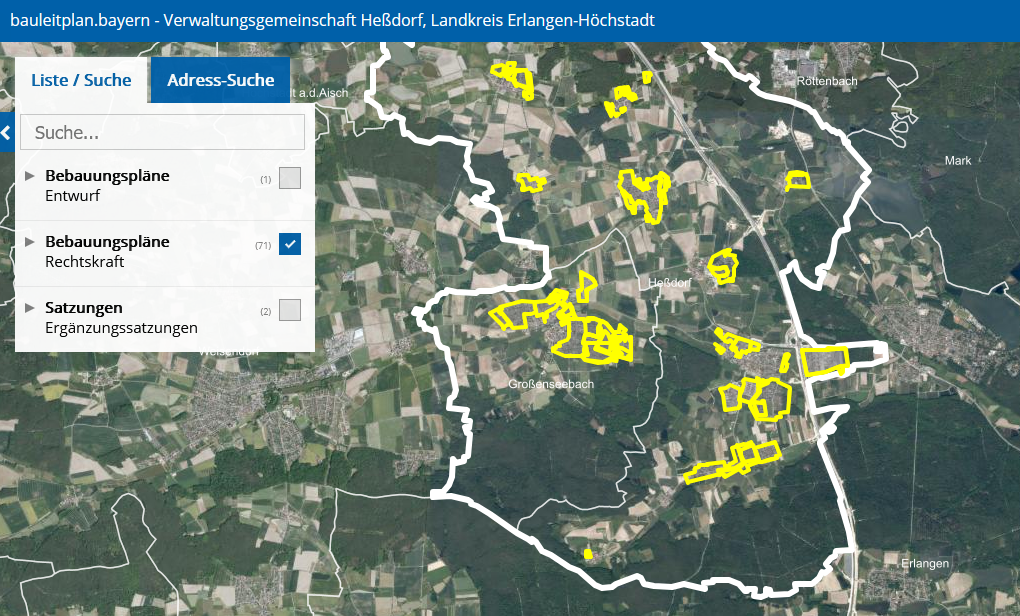This screenshot has height=616, width=1020.
Task: Click the Satzungen layer name text
Action: tap(84, 308)
